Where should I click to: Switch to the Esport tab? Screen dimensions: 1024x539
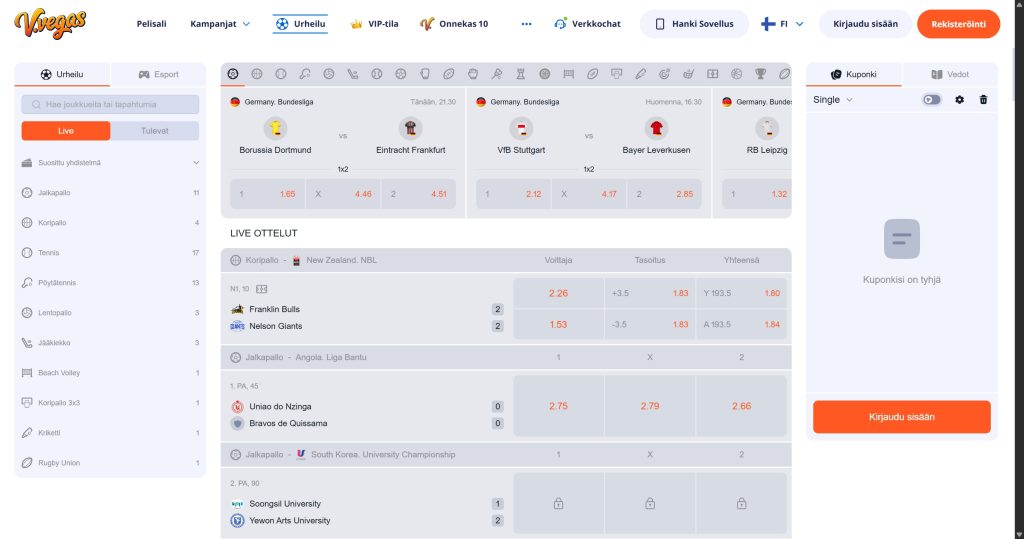(x=158, y=74)
